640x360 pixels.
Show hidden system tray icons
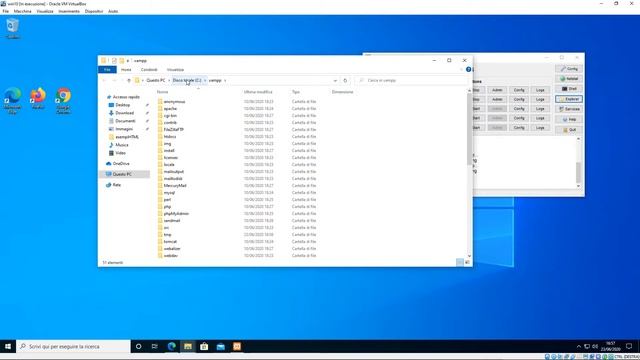coord(578,346)
